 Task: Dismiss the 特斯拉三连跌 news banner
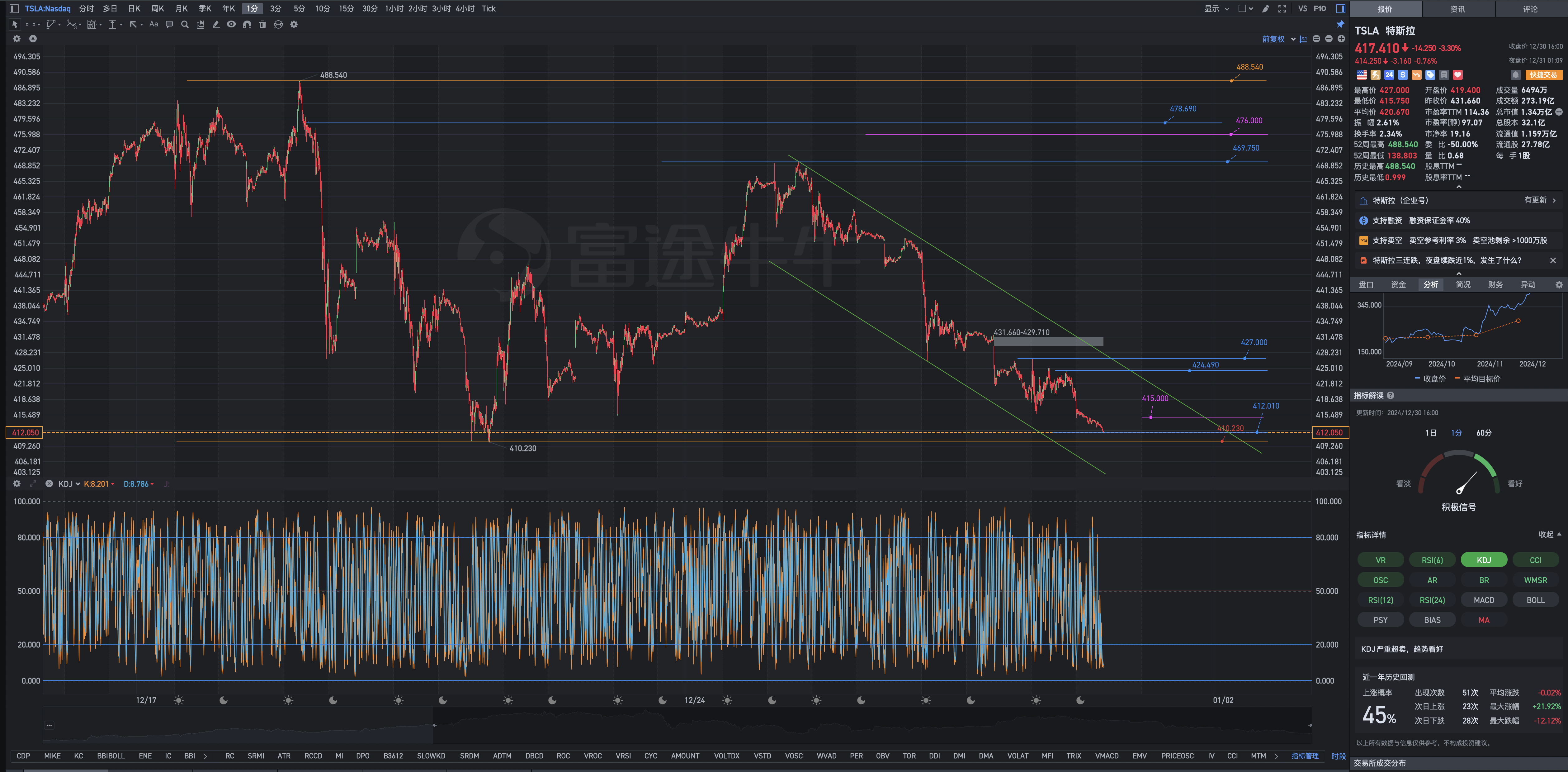[1553, 260]
